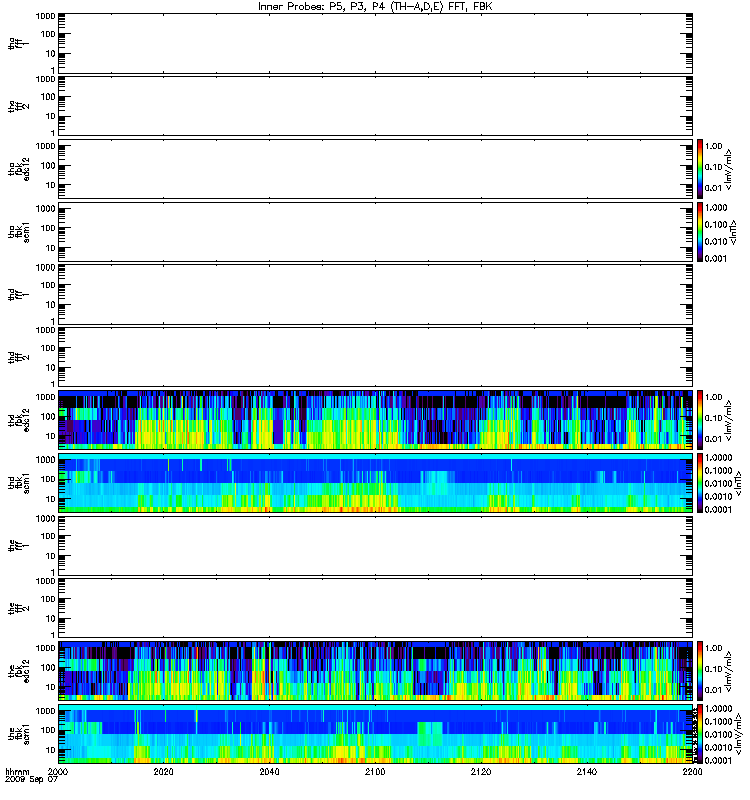Click the color bar beside thd fbk scm1
This screenshot has width=750, height=800.
700,483
